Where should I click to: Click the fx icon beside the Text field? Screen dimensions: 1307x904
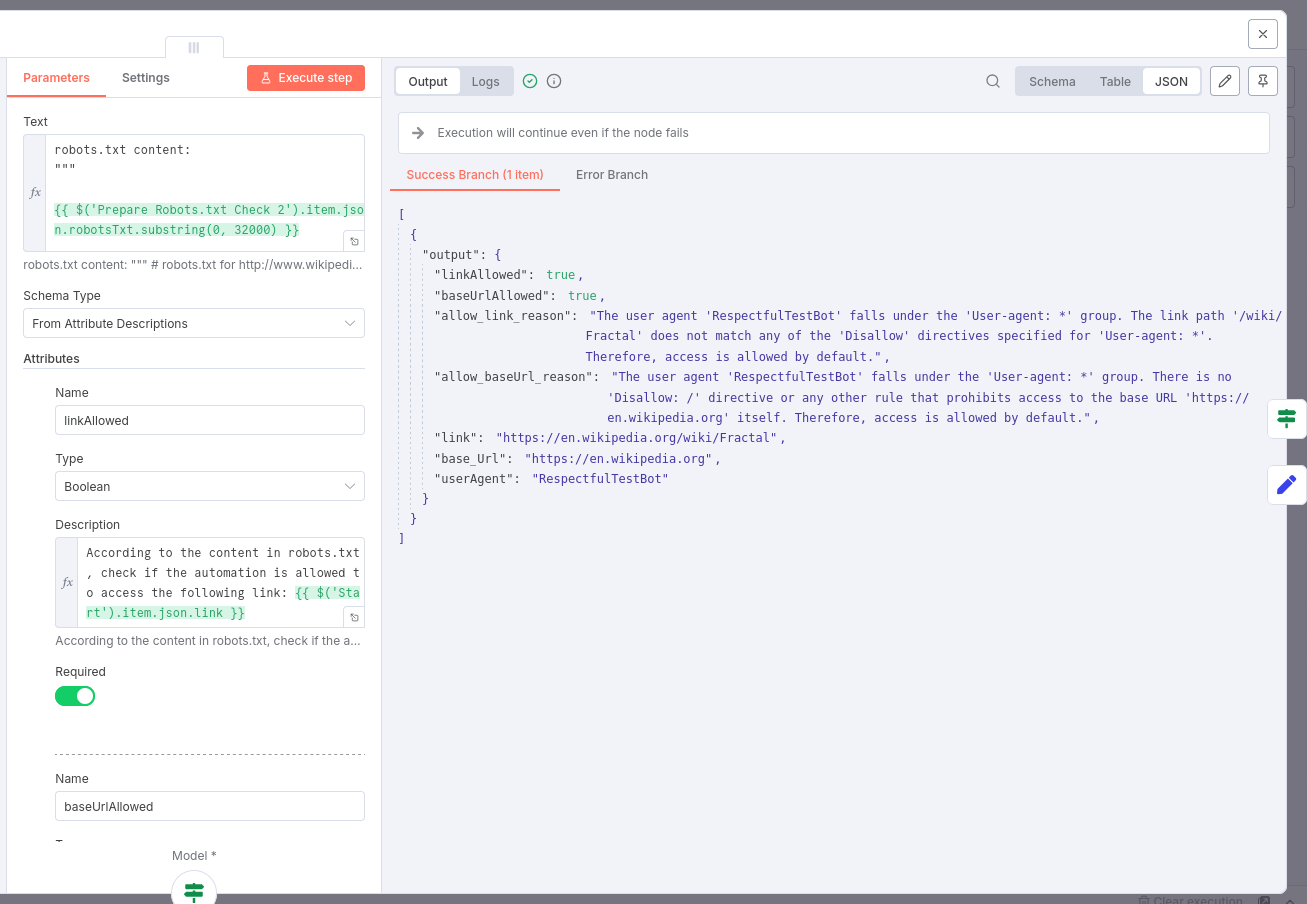tap(36, 192)
